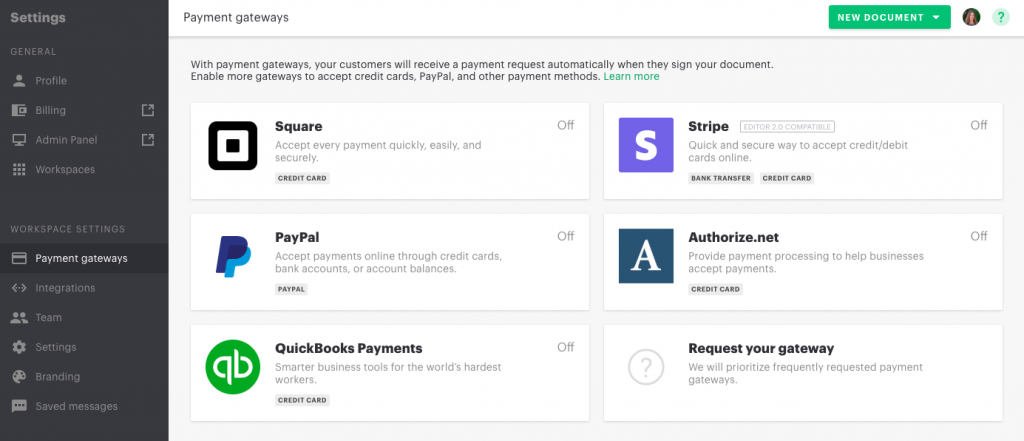Open the Authorize.net gateway title

(733, 238)
